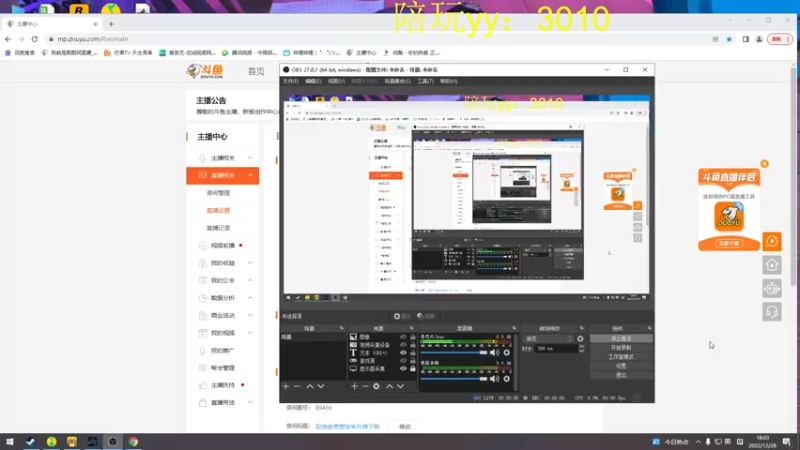The image size is (800, 450).
Task: Move selected source up in OBS
Action: (x=389, y=386)
